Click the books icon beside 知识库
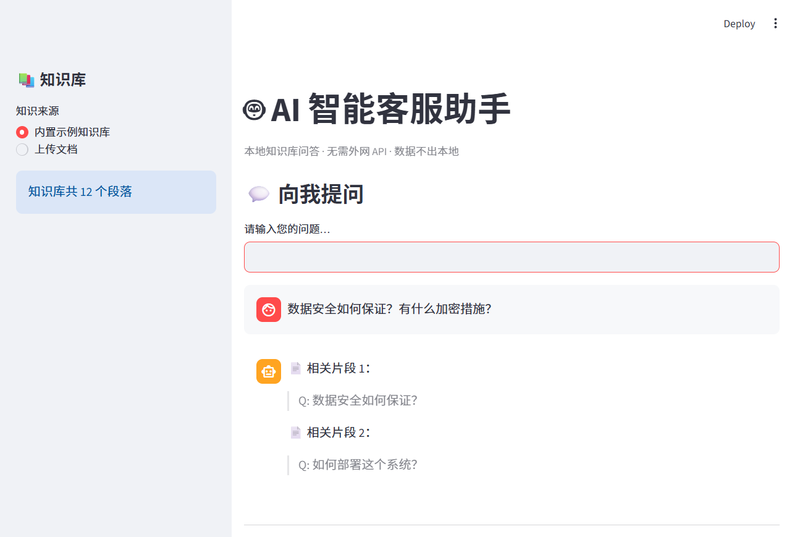This screenshot has width=800, height=537. pyautogui.click(x=27, y=80)
